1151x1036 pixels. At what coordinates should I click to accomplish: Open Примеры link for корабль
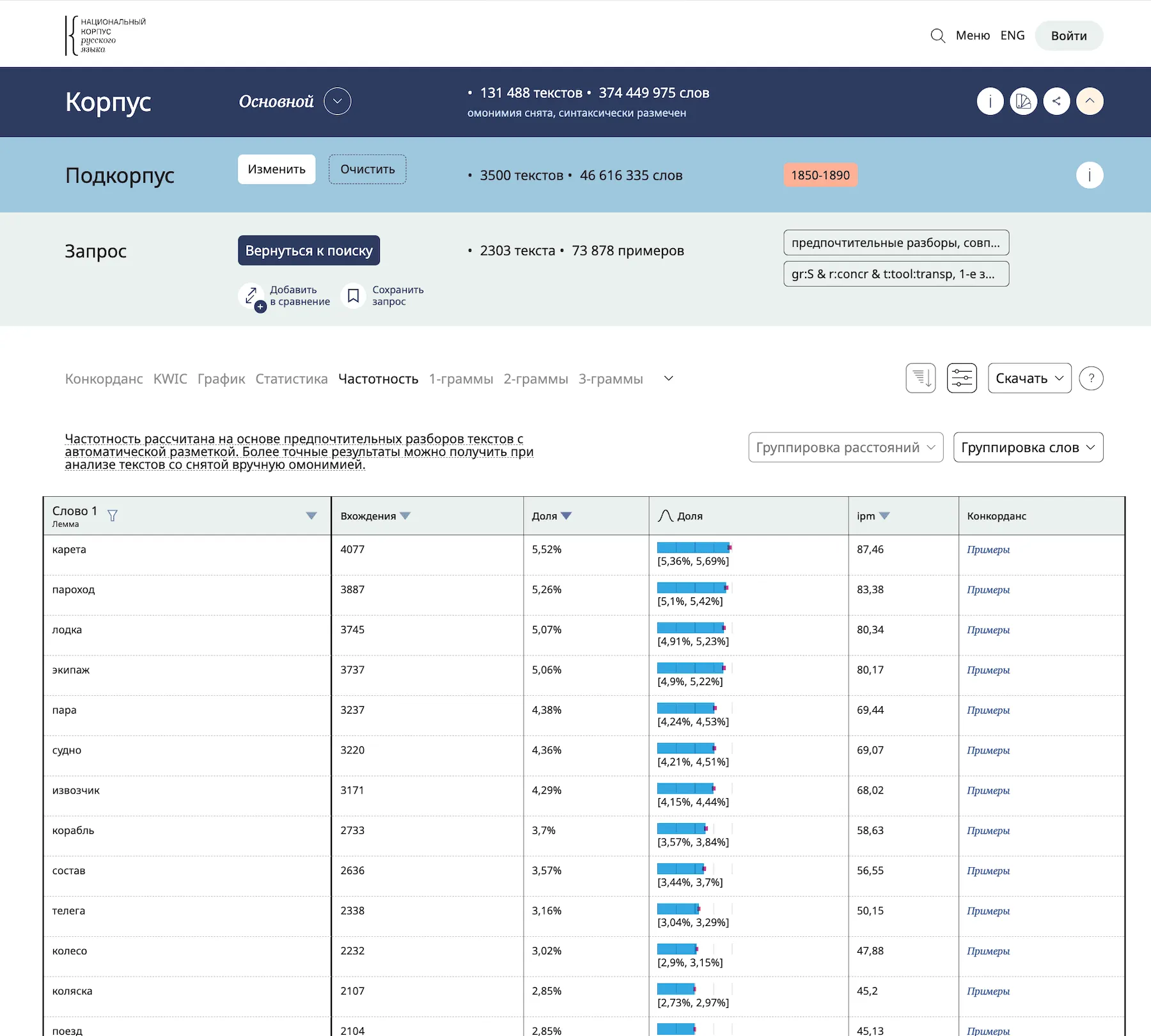click(988, 831)
